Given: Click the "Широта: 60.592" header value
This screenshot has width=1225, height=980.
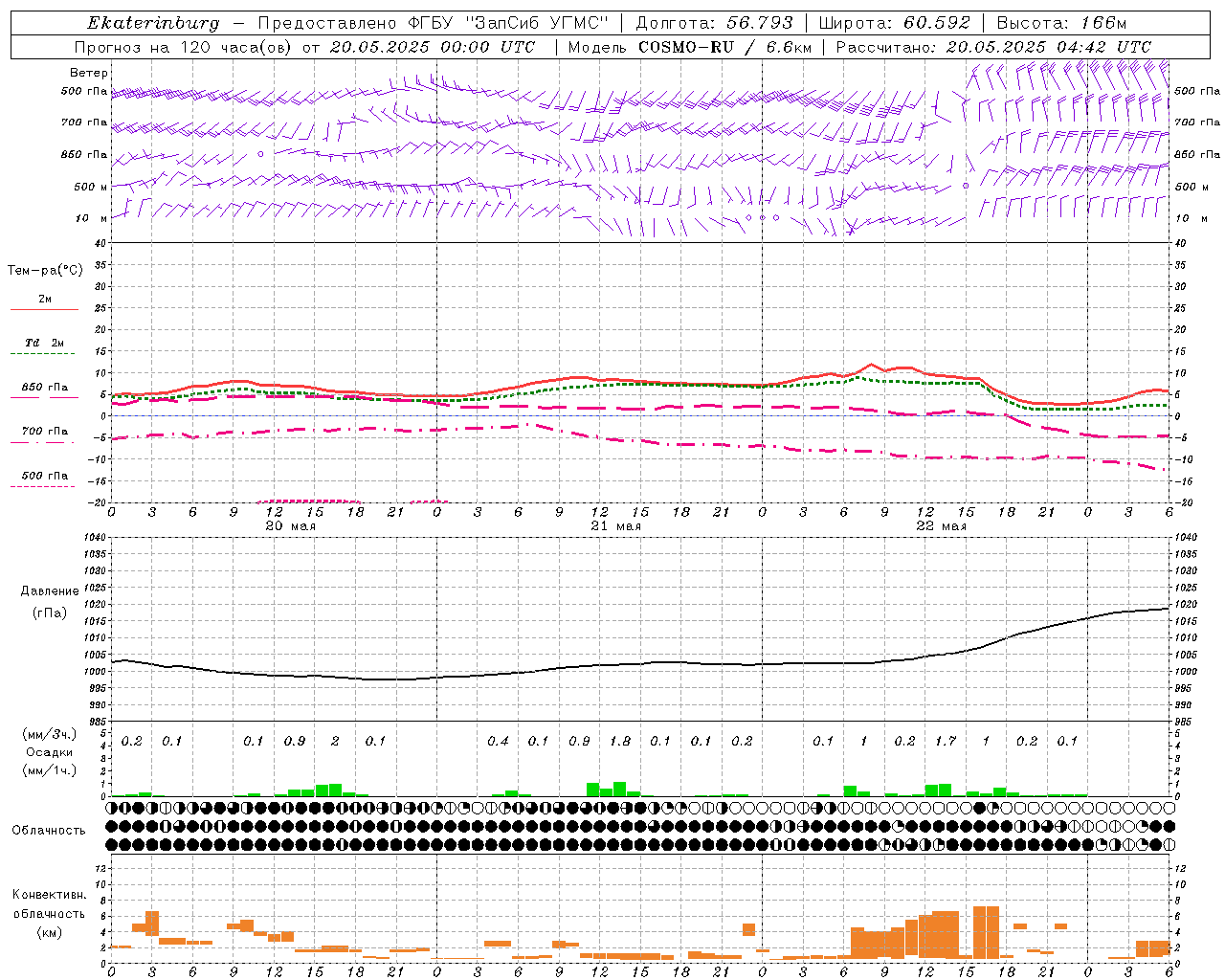Looking at the screenshot, I should [x=895, y=23].
